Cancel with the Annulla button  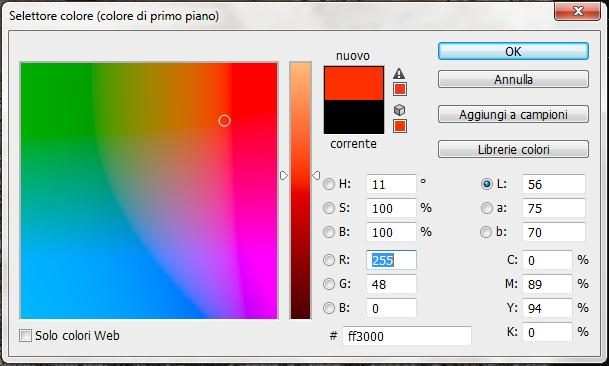pos(513,79)
